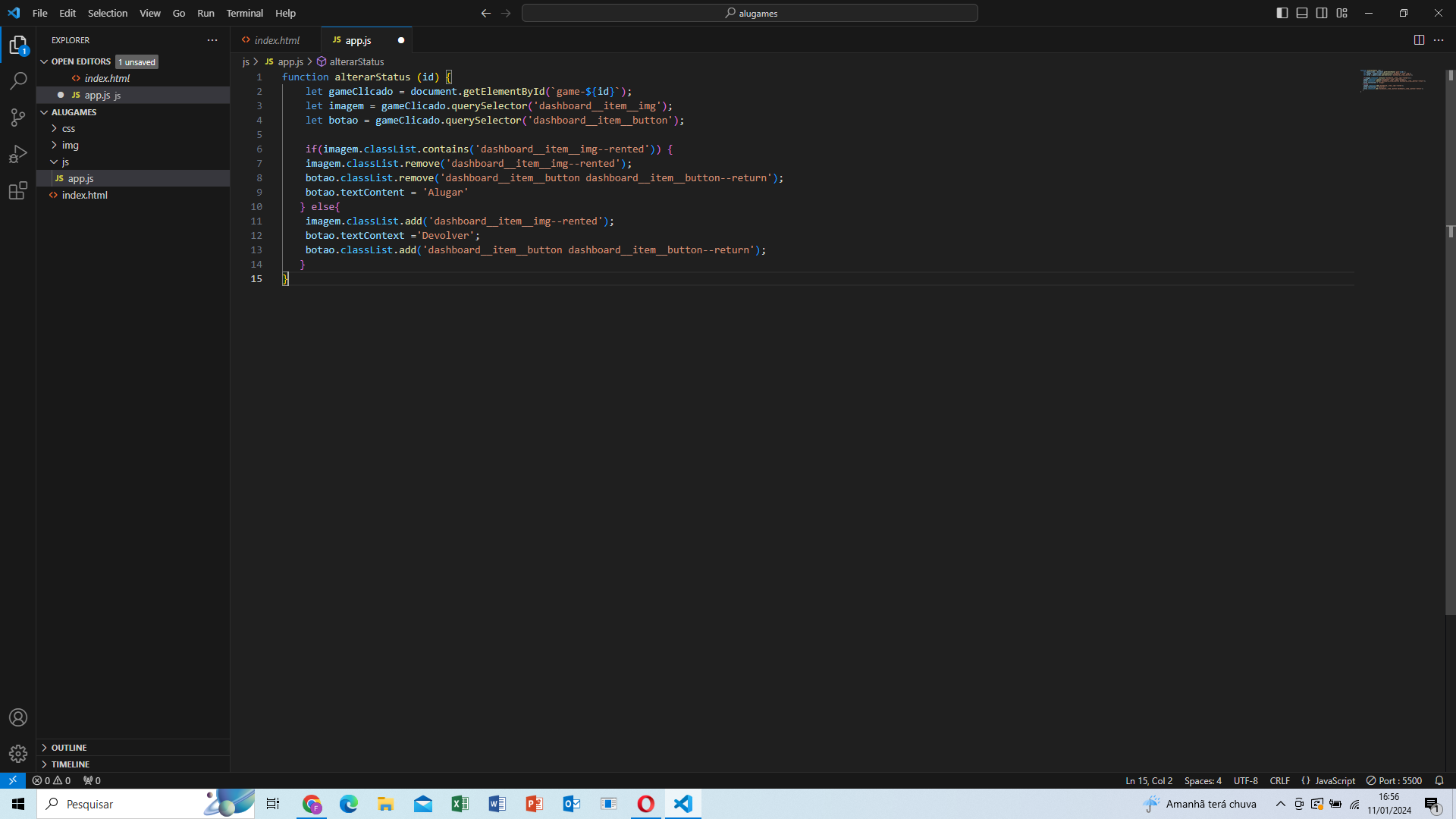The image size is (1456, 819).
Task: Open index.html in the file tree
Action: [133, 195]
